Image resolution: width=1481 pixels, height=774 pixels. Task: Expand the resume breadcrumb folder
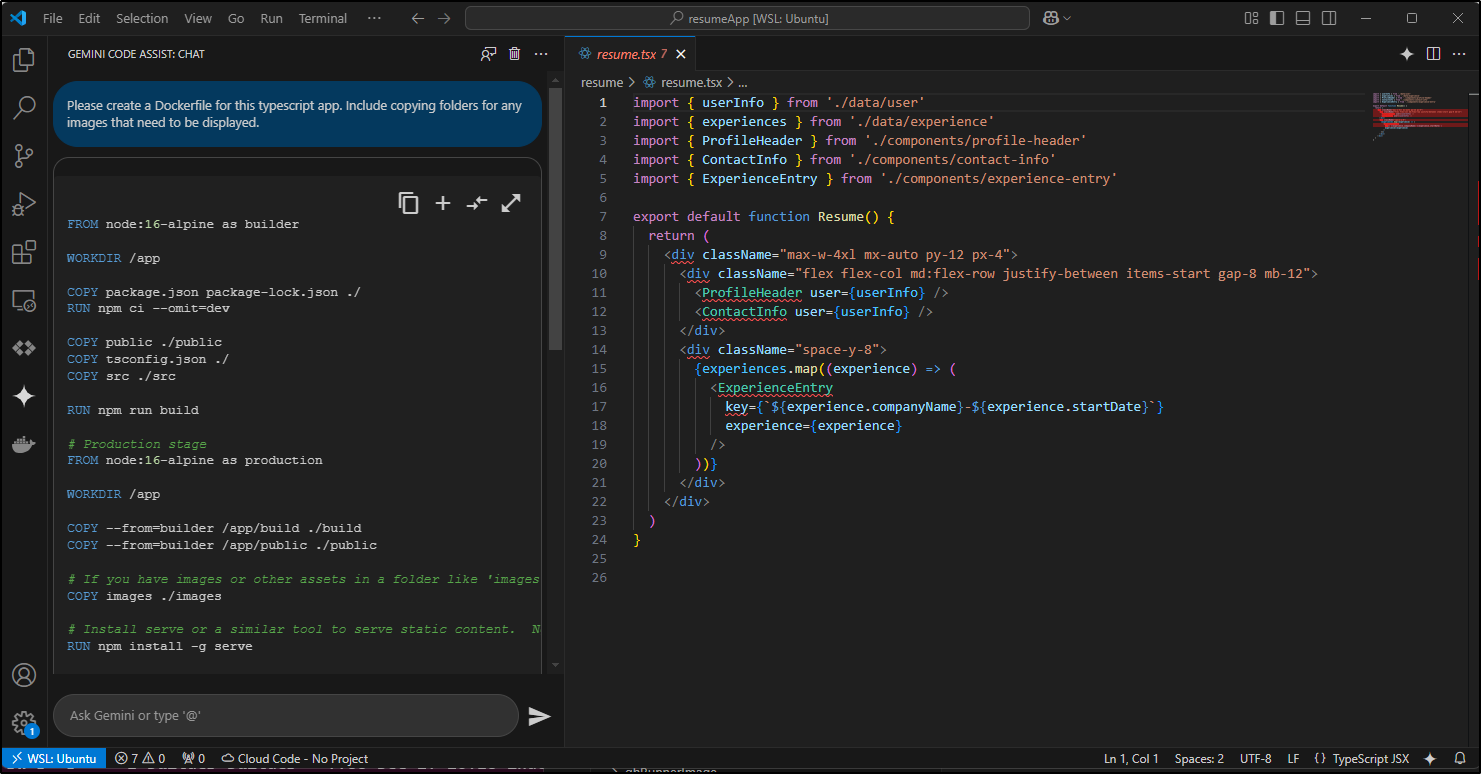click(x=602, y=83)
